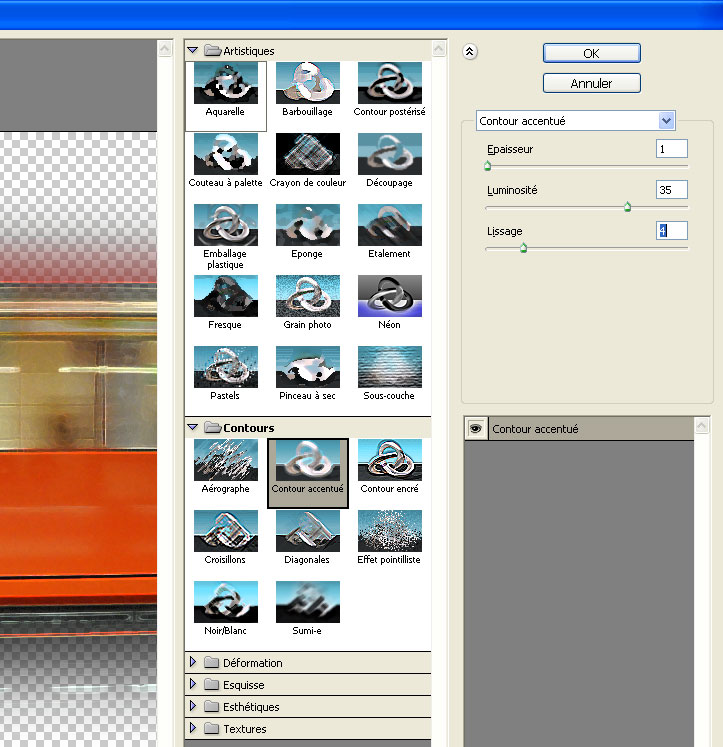Toggle visibility eye of Contour accentué effect layer
The width and height of the screenshot is (723, 747).
click(475, 428)
